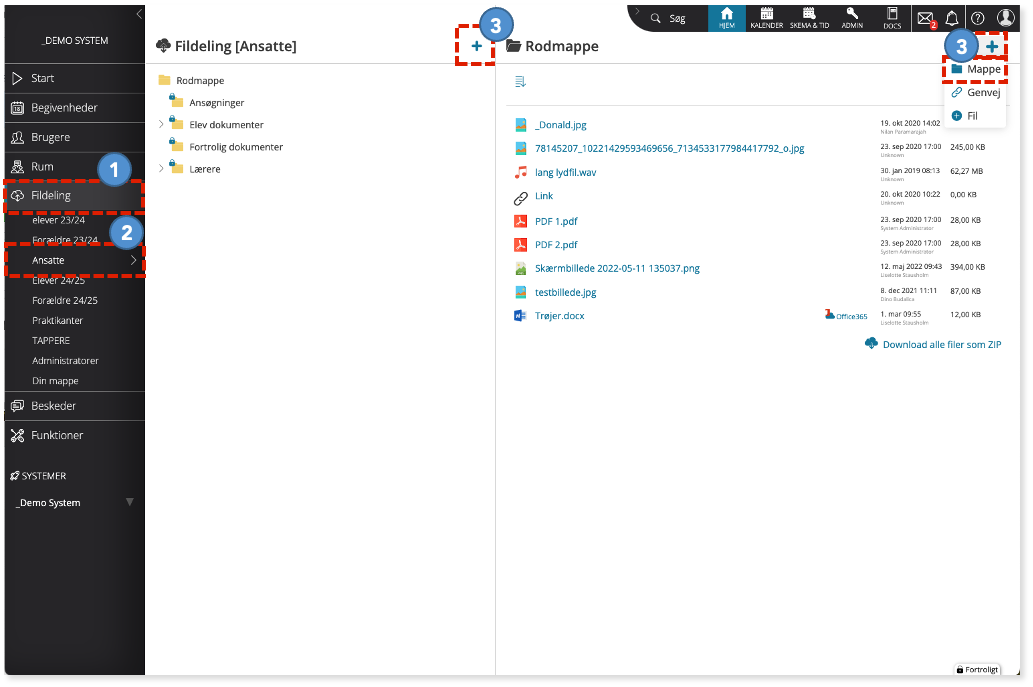The height and width of the screenshot is (687, 1033).
Task: Select Fortrolig dokumenter folder
Action: tap(236, 147)
